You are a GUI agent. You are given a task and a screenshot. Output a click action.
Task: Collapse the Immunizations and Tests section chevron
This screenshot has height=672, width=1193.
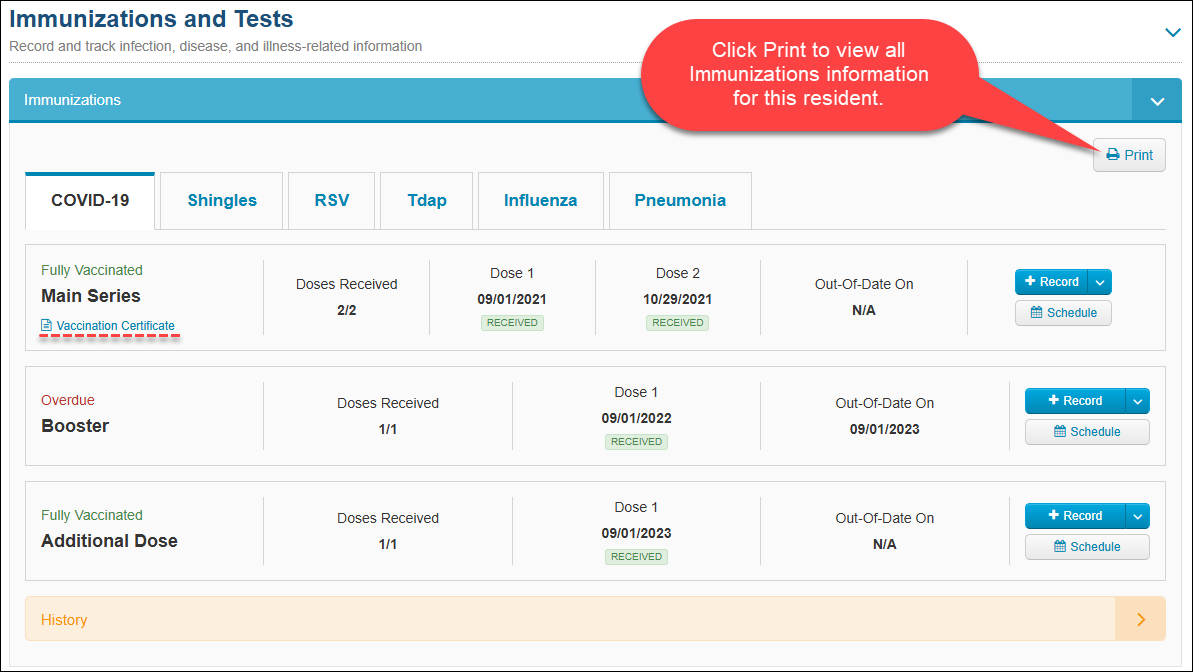pyautogui.click(x=1172, y=33)
